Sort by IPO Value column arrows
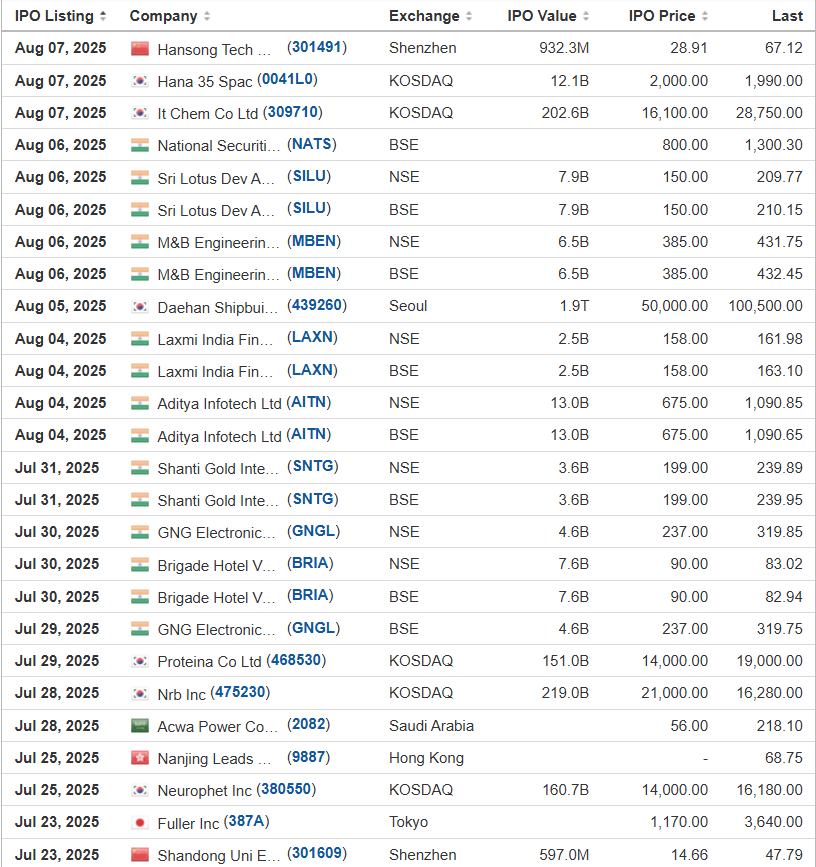This screenshot has height=867, width=816. (x=586, y=16)
